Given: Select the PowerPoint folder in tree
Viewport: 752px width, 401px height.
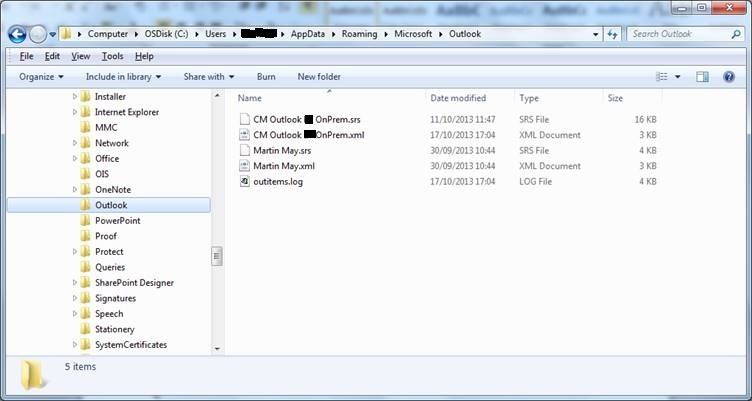Looking at the screenshot, I should [118, 221].
